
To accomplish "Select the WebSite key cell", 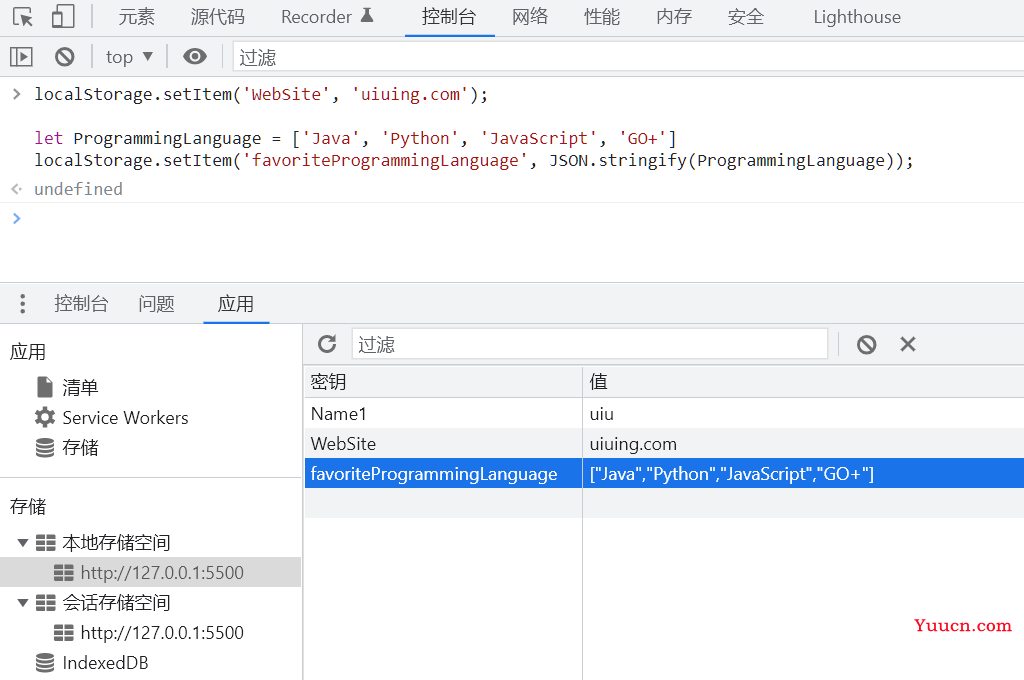I will 443,444.
